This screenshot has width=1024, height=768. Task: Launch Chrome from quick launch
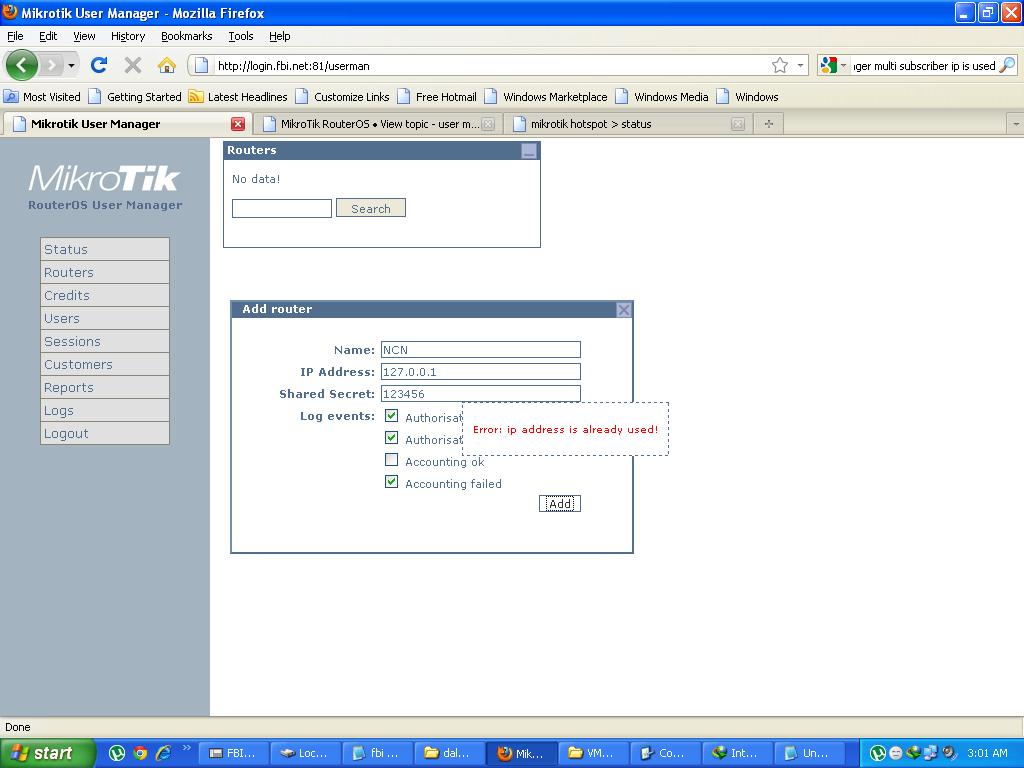140,753
